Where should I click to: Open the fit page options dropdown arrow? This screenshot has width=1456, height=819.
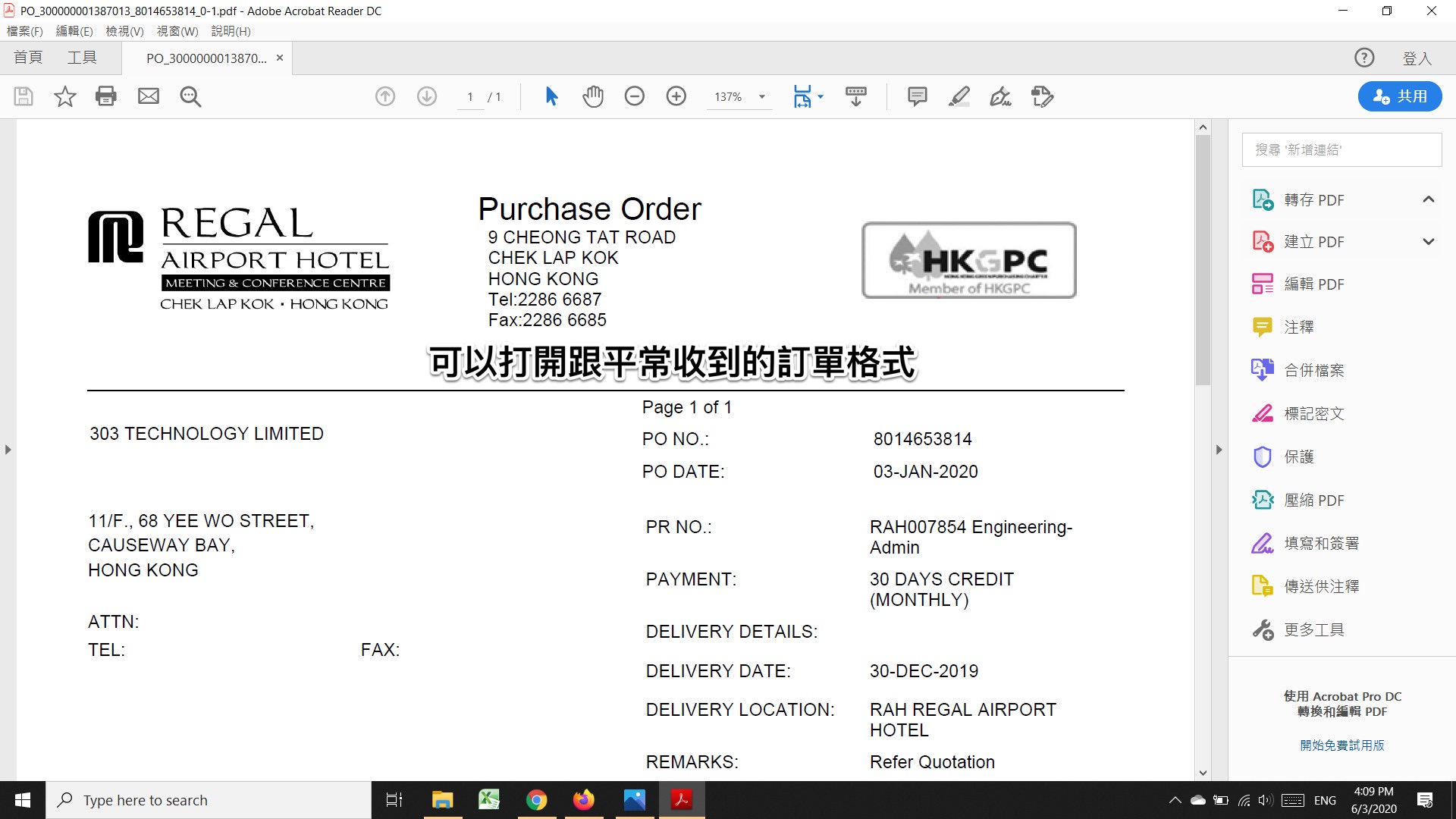tap(821, 96)
